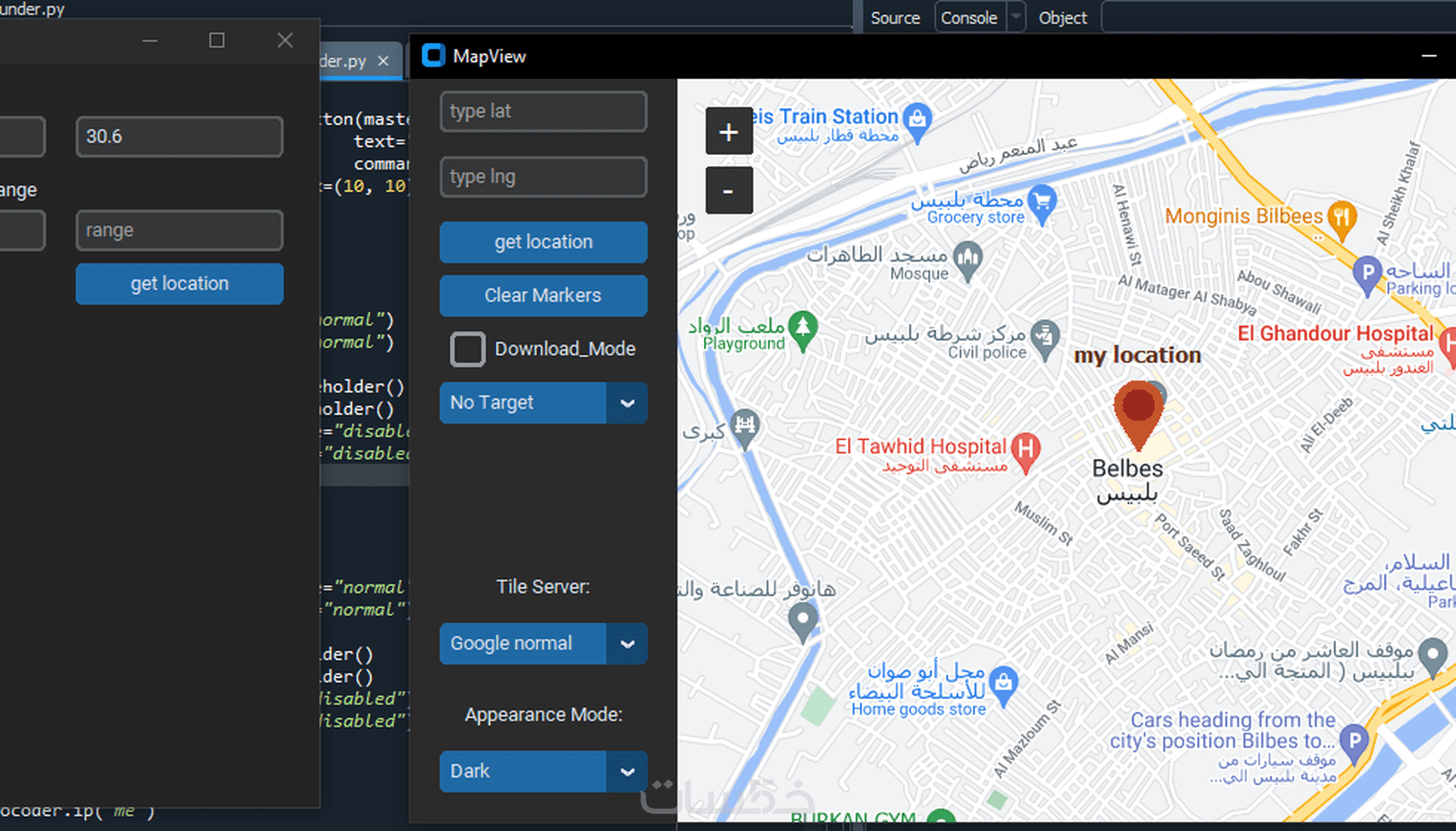This screenshot has width=1456, height=831.
Task: Switch to the Source tab
Action: (x=895, y=18)
